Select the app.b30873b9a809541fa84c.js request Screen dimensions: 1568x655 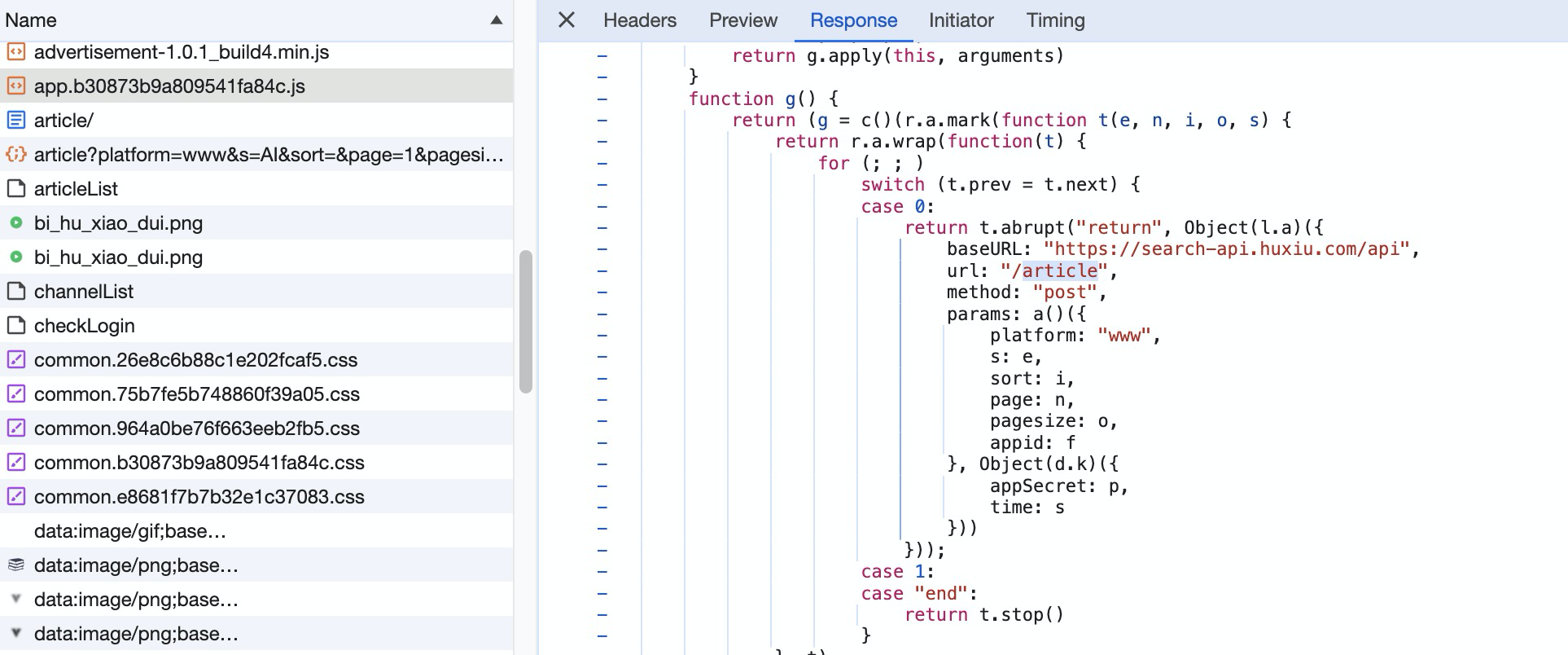(x=256, y=86)
